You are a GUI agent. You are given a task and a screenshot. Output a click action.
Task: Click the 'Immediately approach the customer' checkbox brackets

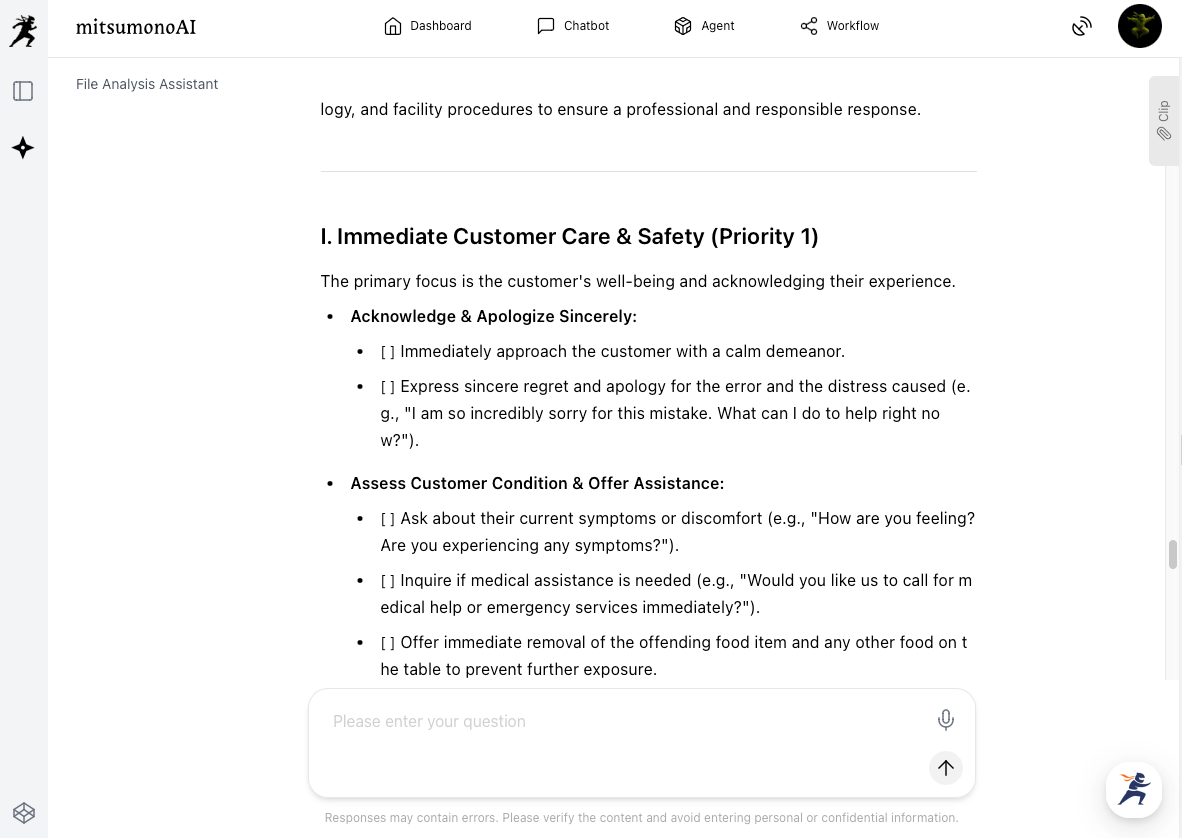(x=388, y=352)
